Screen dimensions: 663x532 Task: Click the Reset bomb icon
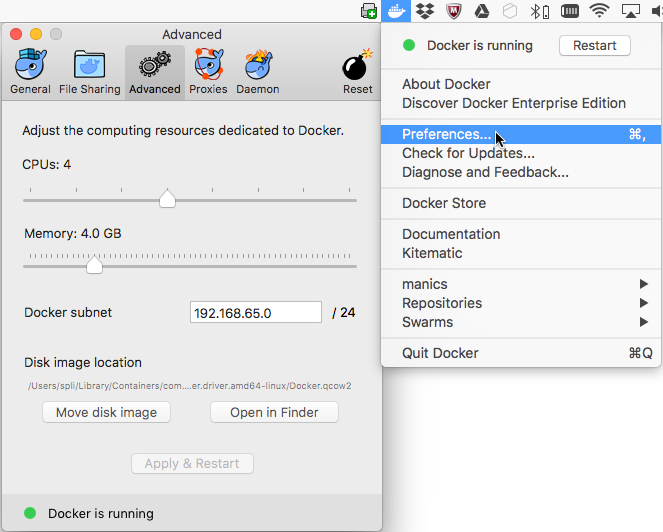[358, 64]
